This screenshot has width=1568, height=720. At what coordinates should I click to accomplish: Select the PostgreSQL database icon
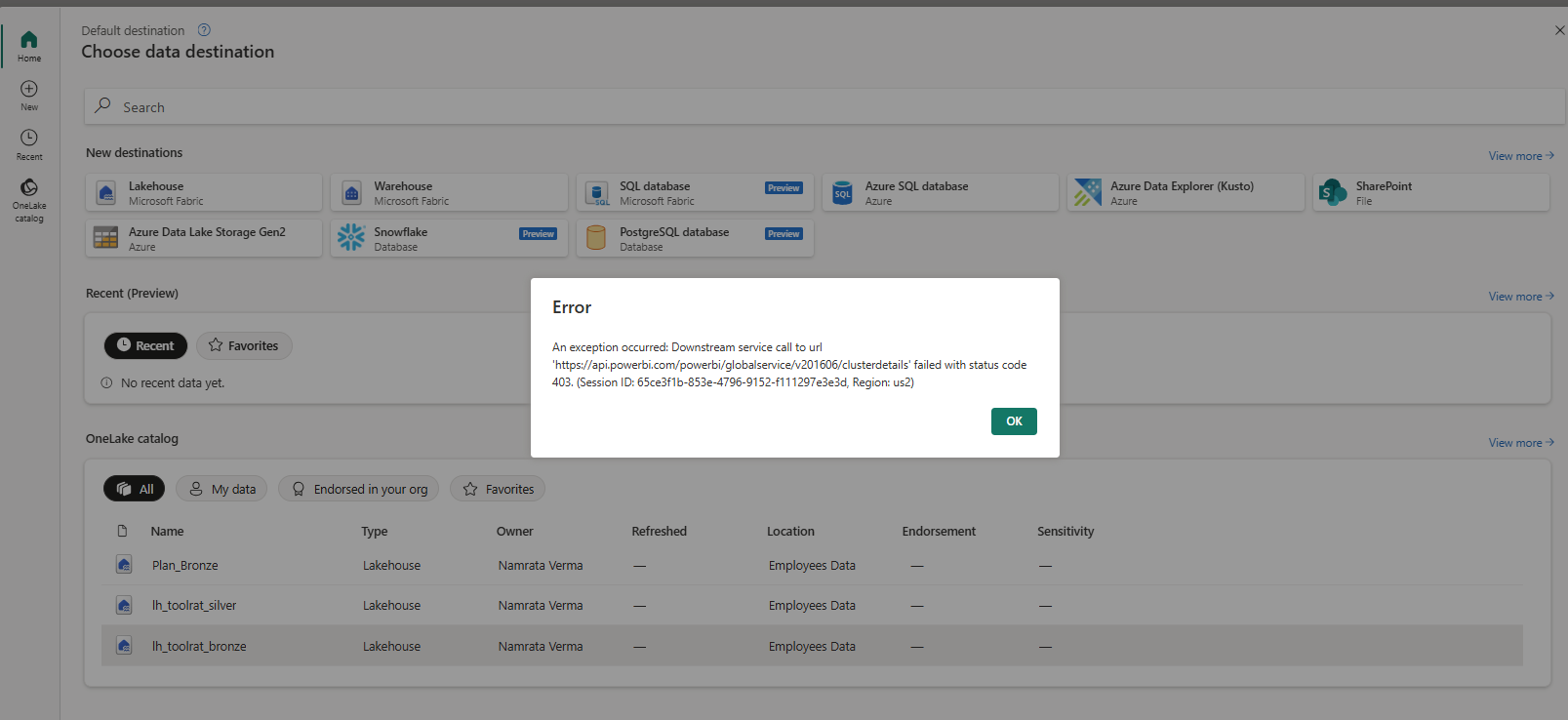click(596, 237)
